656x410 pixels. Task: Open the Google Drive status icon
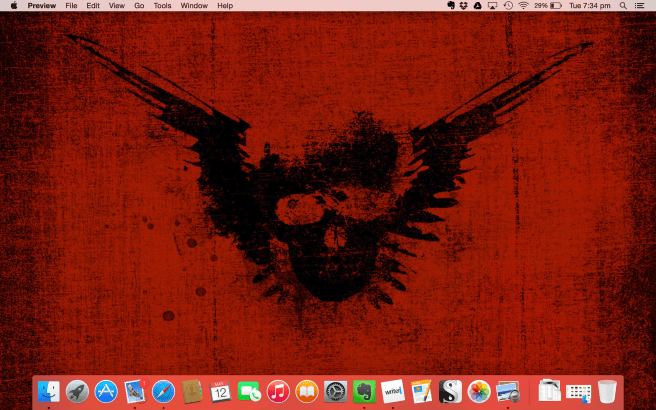477,5
